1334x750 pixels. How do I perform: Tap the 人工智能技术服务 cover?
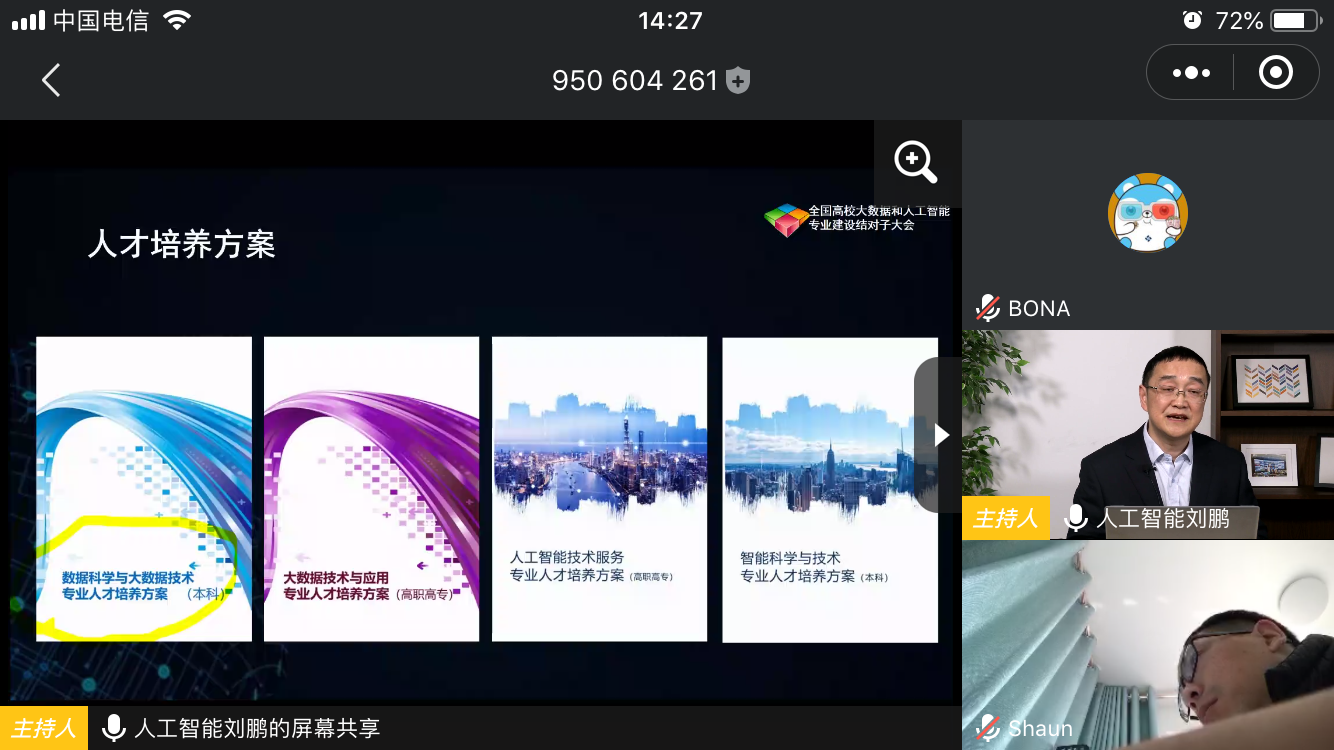click(x=599, y=488)
